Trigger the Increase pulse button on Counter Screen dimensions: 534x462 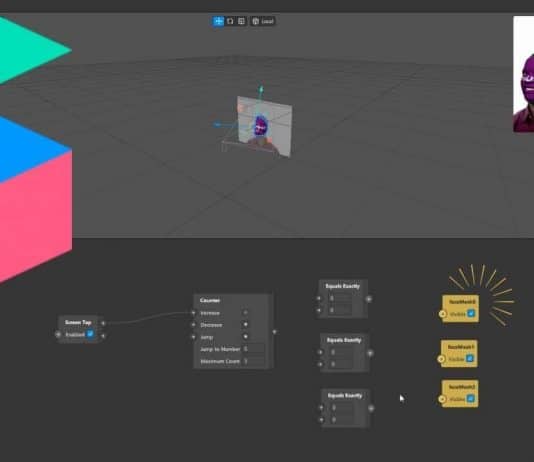[x=246, y=313]
